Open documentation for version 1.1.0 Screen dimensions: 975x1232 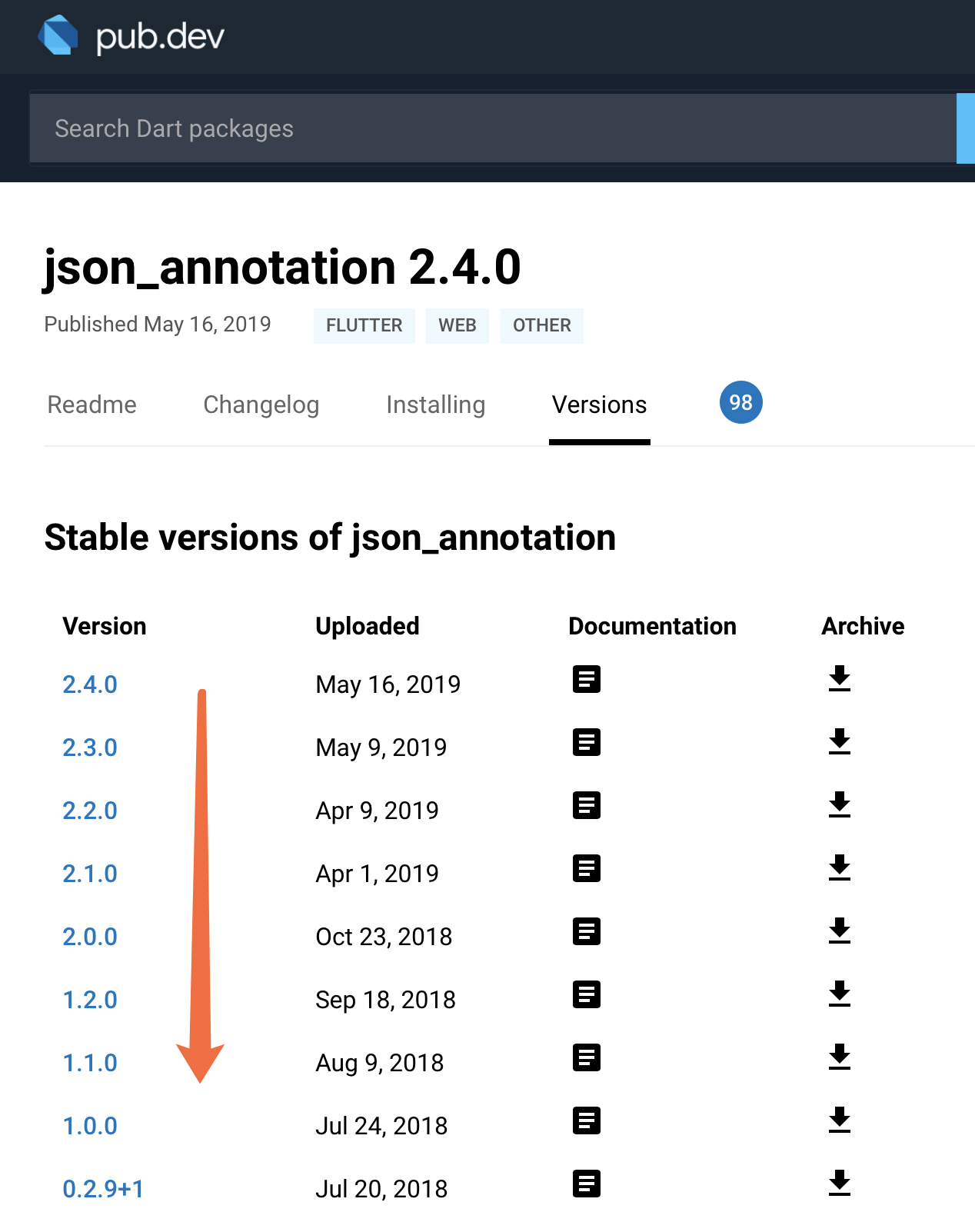pyautogui.click(x=586, y=1057)
